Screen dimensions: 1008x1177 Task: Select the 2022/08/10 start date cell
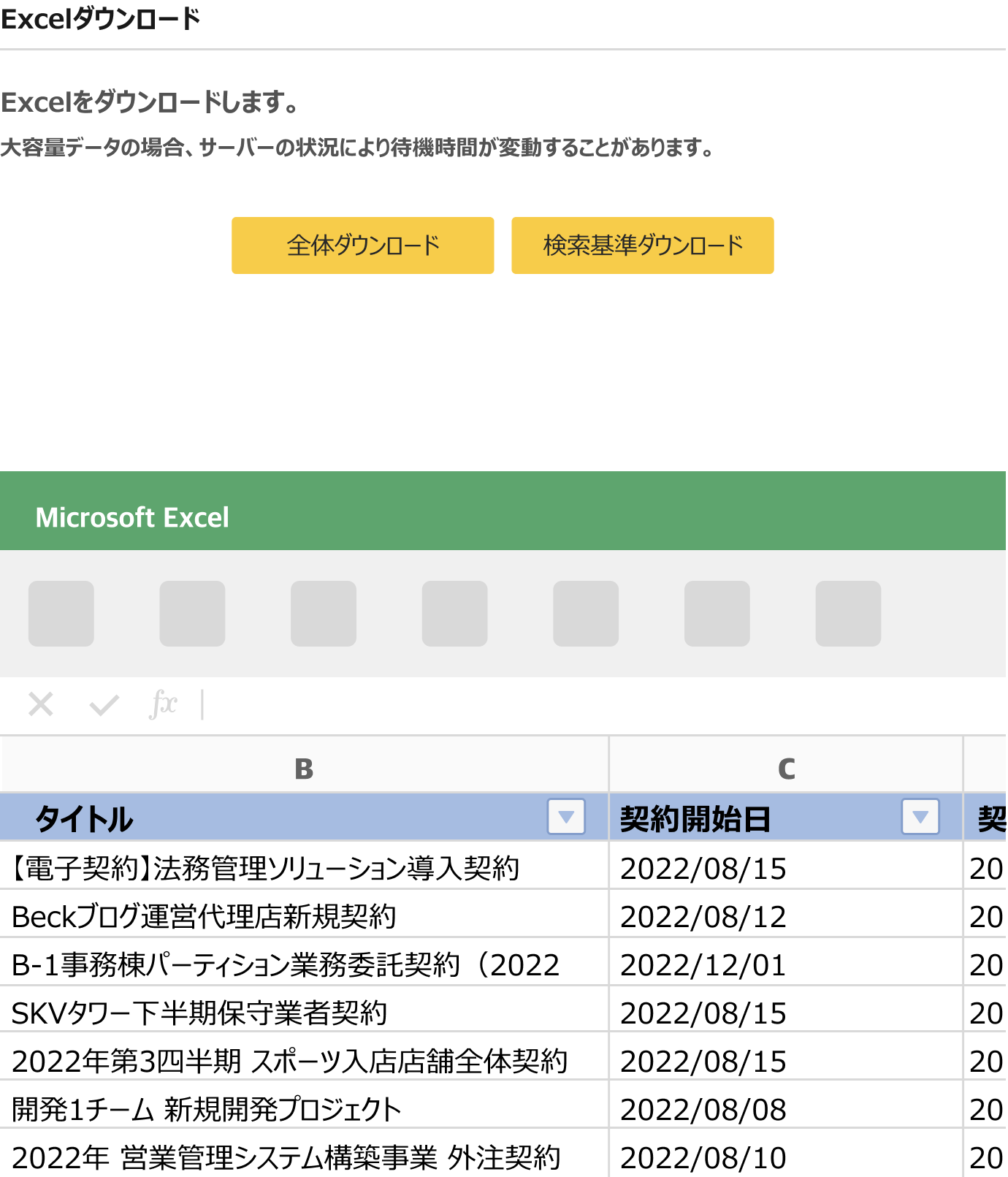pos(786,1157)
